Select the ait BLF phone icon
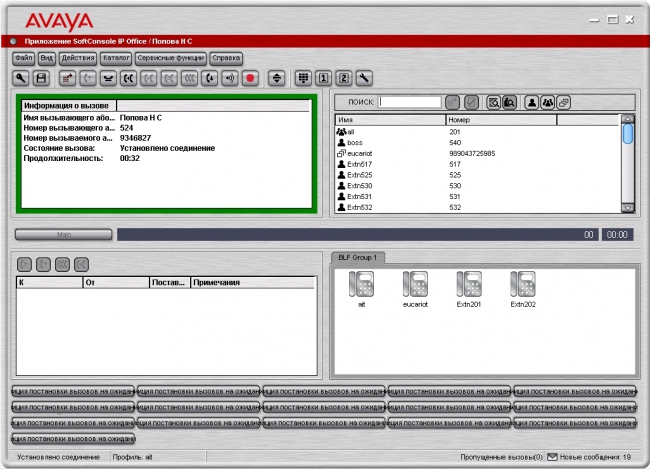The image size is (650, 469). click(x=361, y=289)
